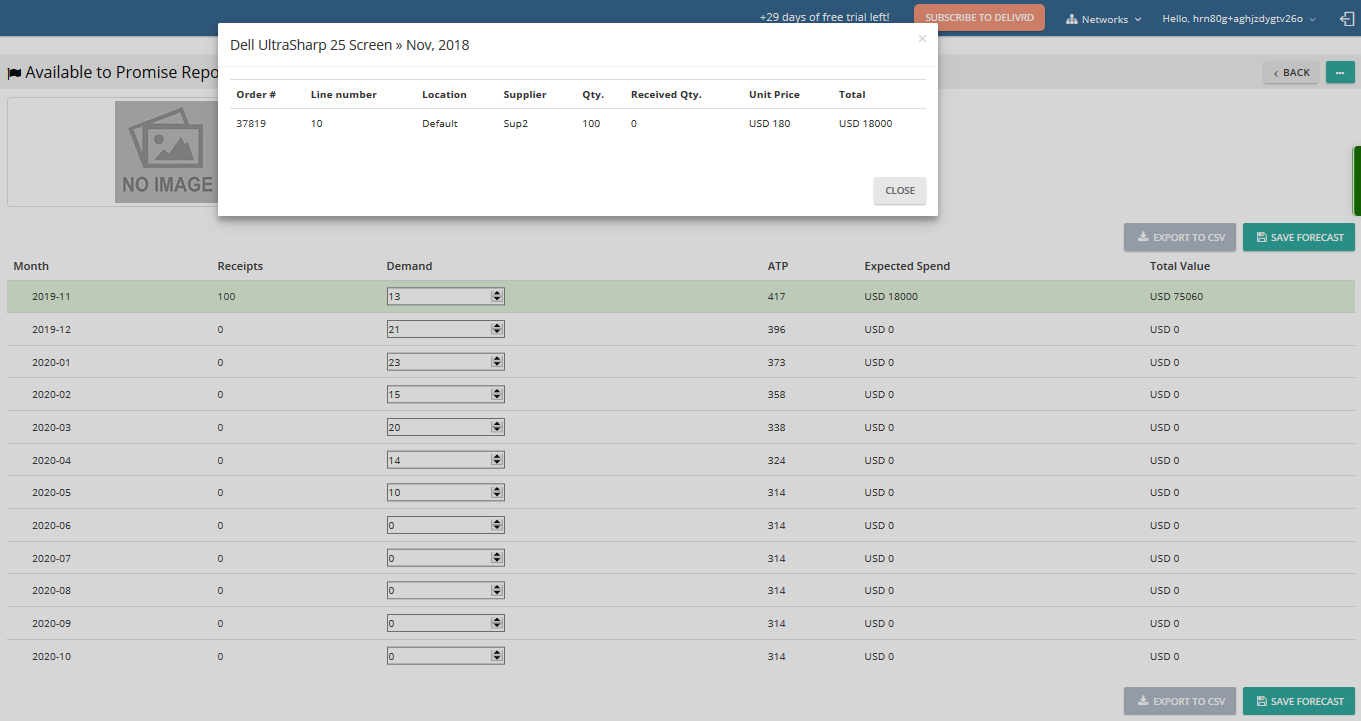The height and width of the screenshot is (721, 1361).
Task: Click ATP value 396 for 2019-12
Action: click(776, 329)
